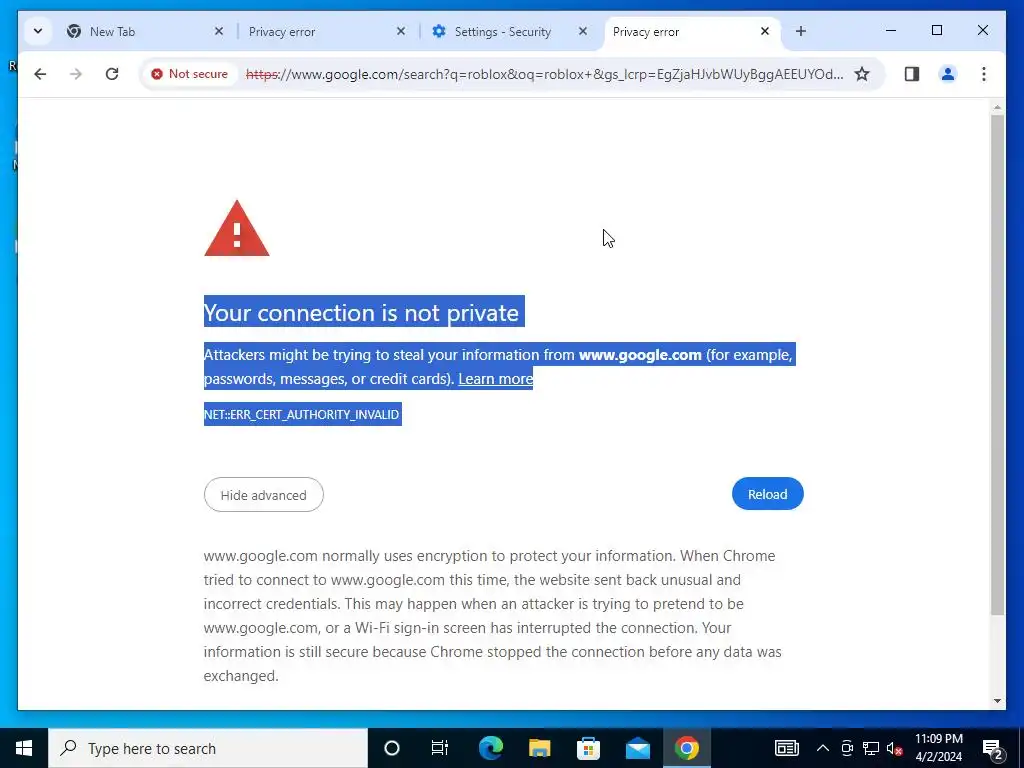Bookmark this page with star icon

coord(862,74)
